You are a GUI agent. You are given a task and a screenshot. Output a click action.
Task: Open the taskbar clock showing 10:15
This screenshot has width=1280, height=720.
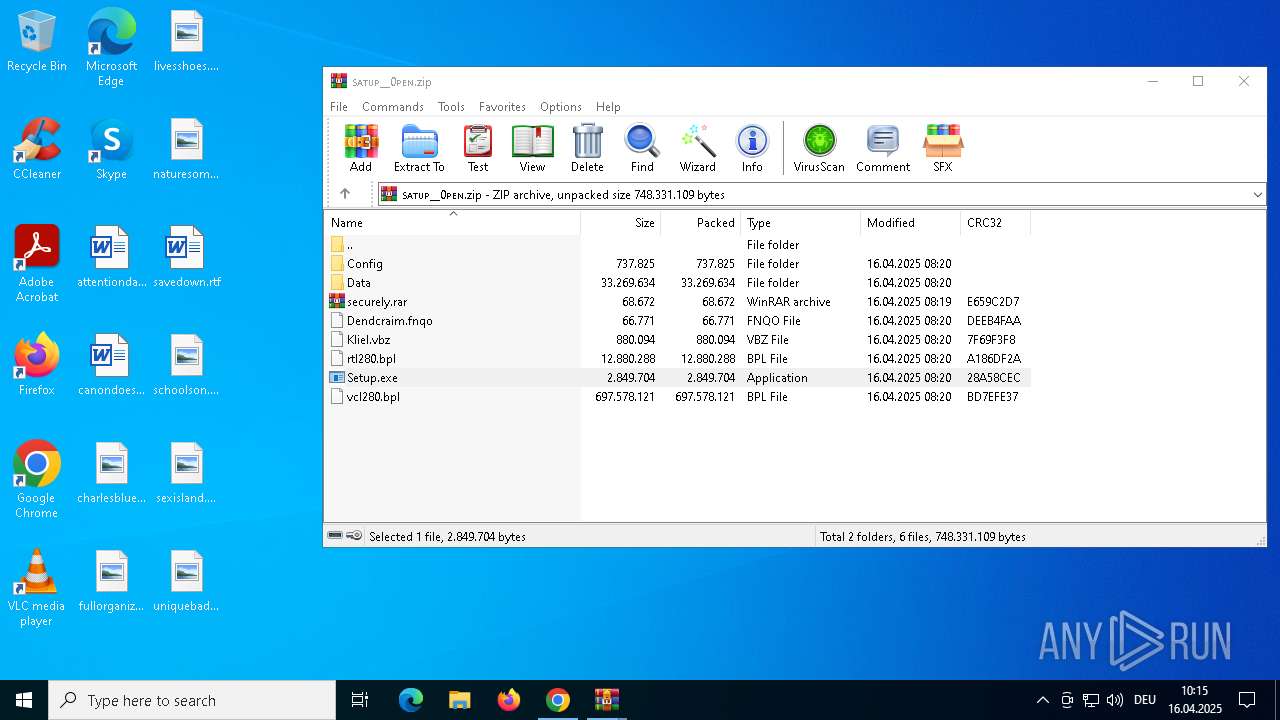(x=1195, y=700)
